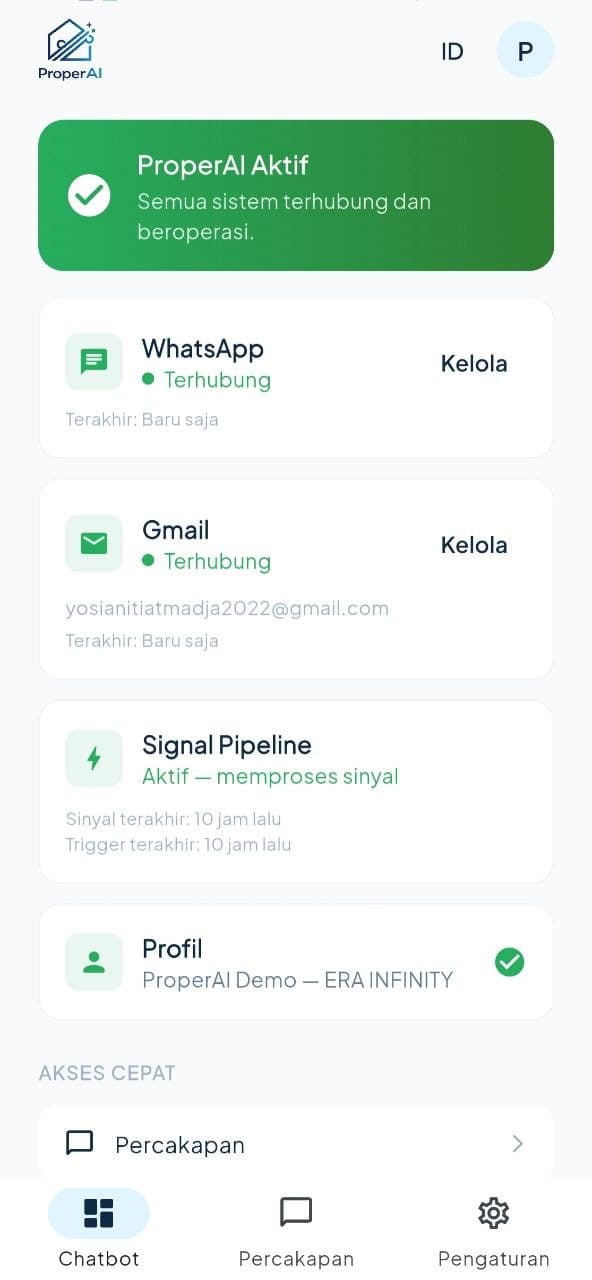Click the green checkmark on Profil card
592x1280 pixels.
[x=510, y=962]
